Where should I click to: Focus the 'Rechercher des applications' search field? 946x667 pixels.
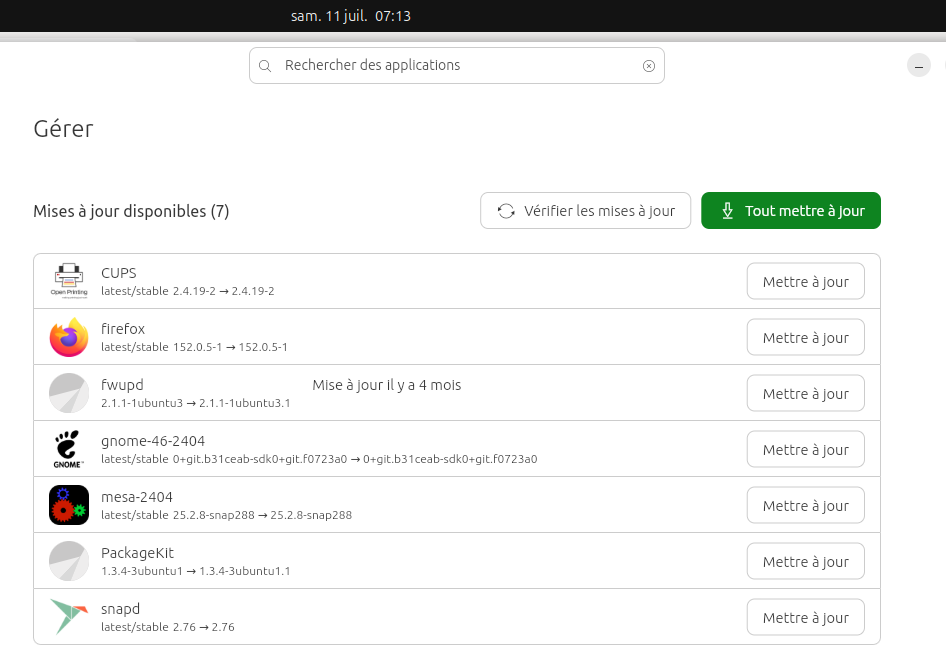[457, 66]
